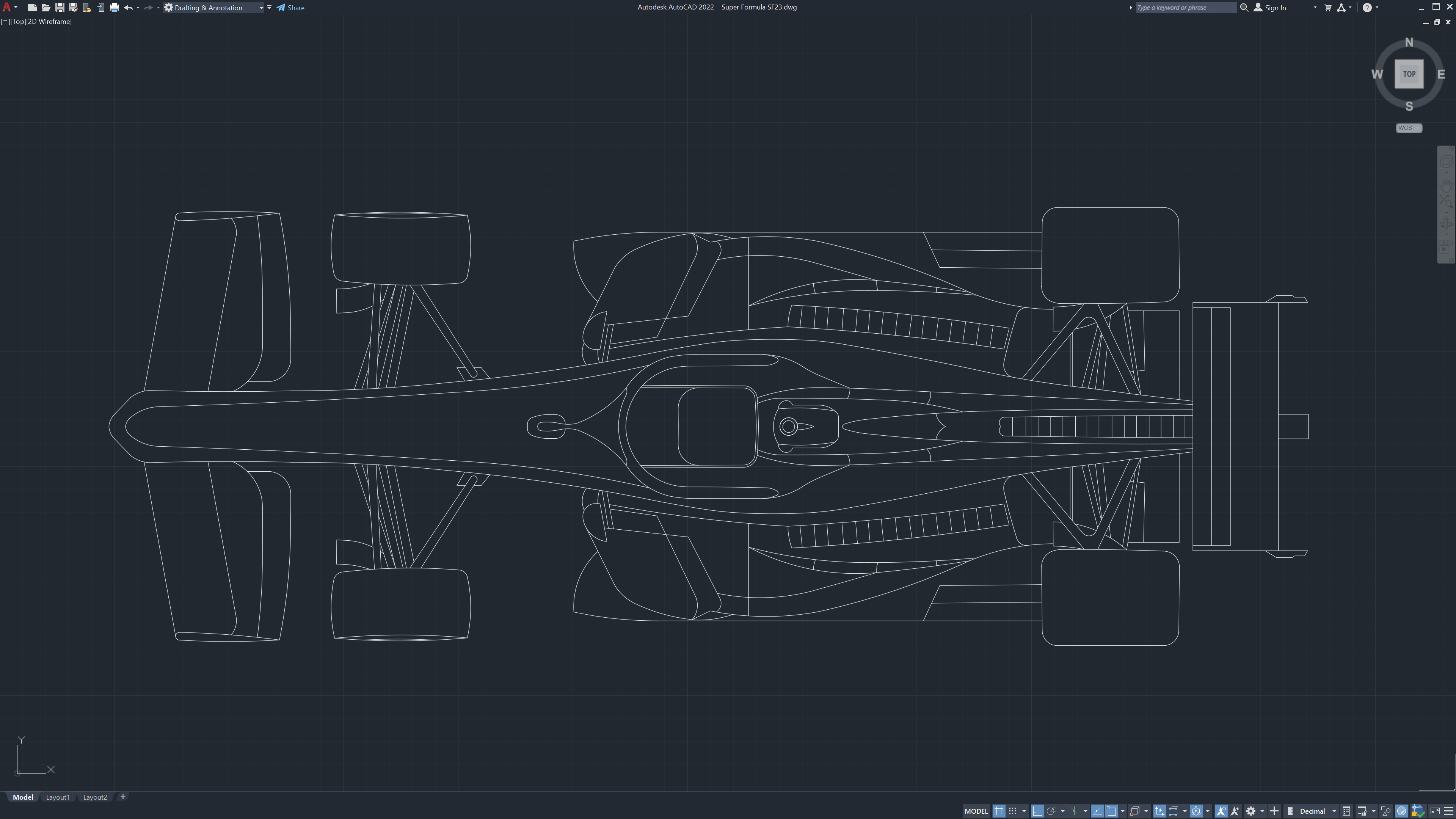This screenshot has height=819, width=1456.
Task: Click the annotation scale auto-add icon
Action: point(1235,811)
